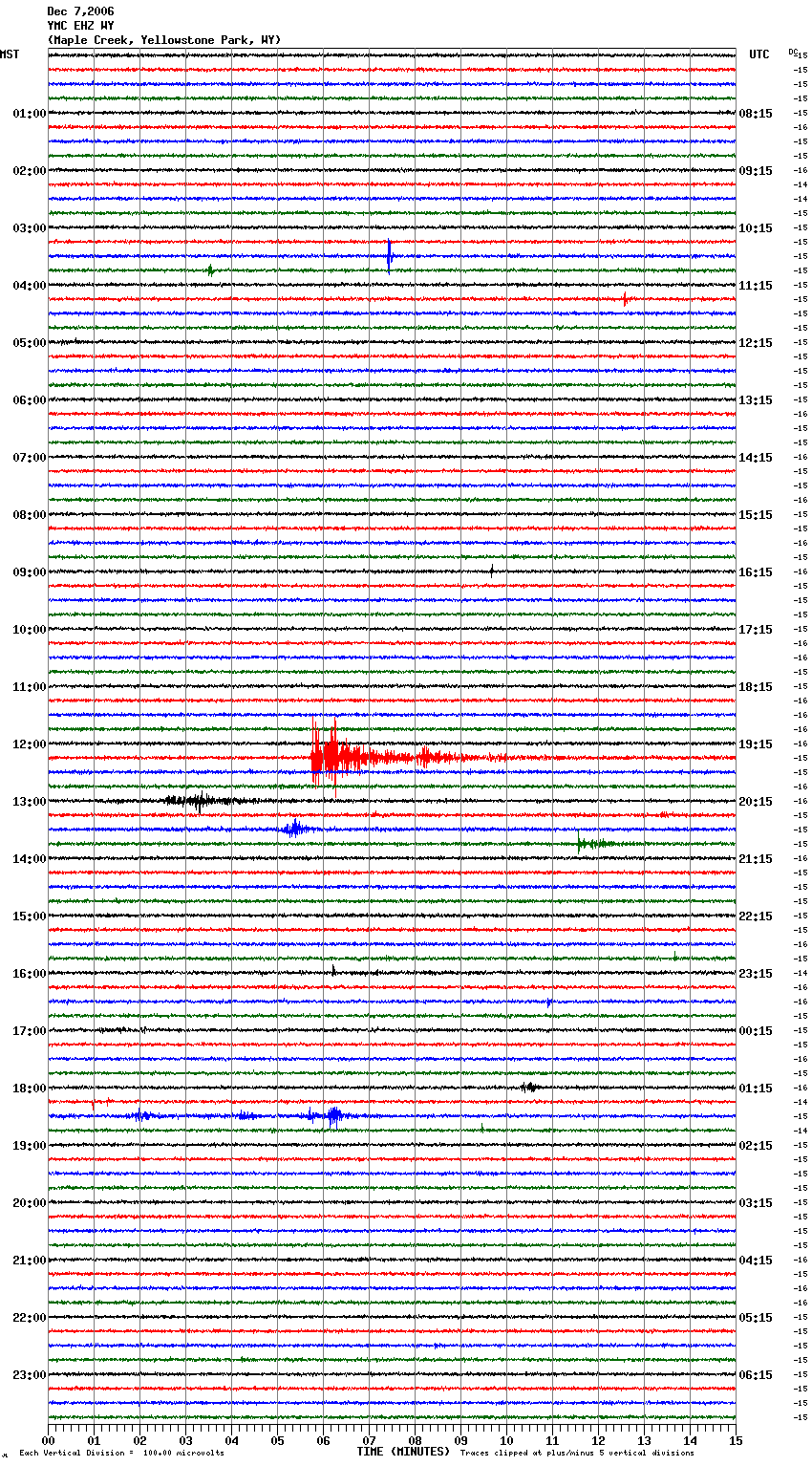This screenshot has width=812, height=1466.
Task: Click the blue spike on the 03:30 trace
Action: [389, 256]
